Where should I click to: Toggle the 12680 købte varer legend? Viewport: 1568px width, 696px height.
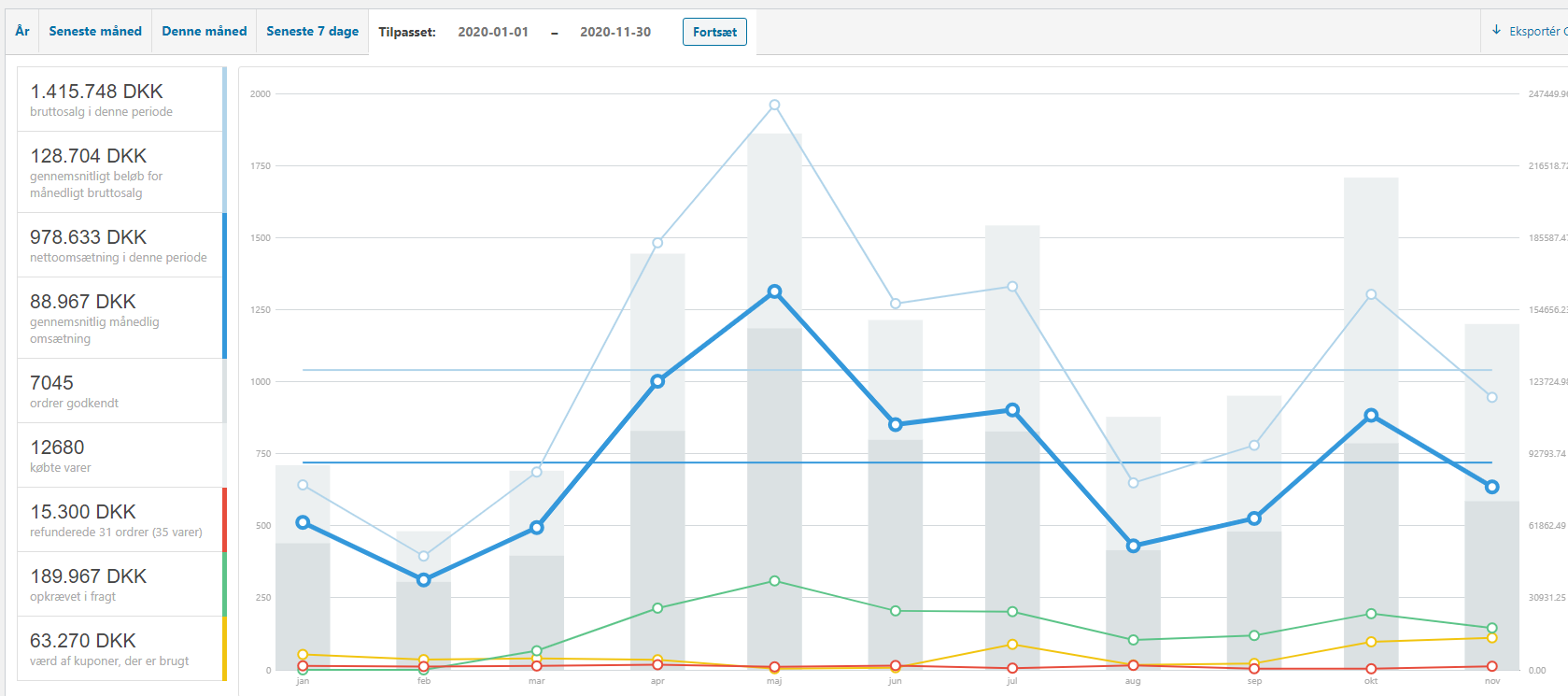pos(121,455)
